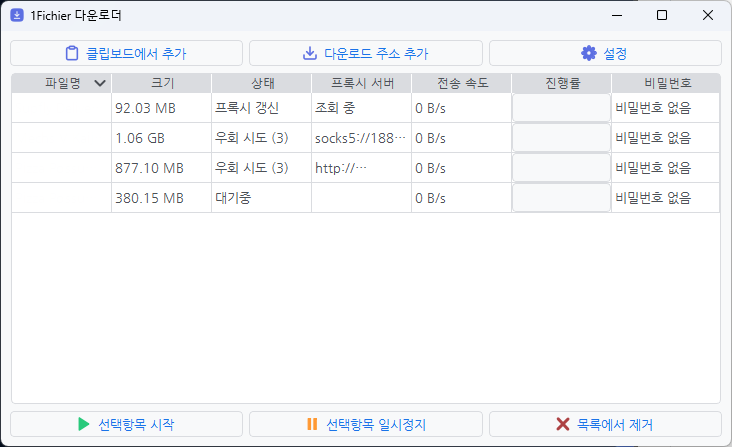Viewport: 732px width, 447px height.
Task: Click the 다운로드 주소 추가 button label
Action: 376,54
